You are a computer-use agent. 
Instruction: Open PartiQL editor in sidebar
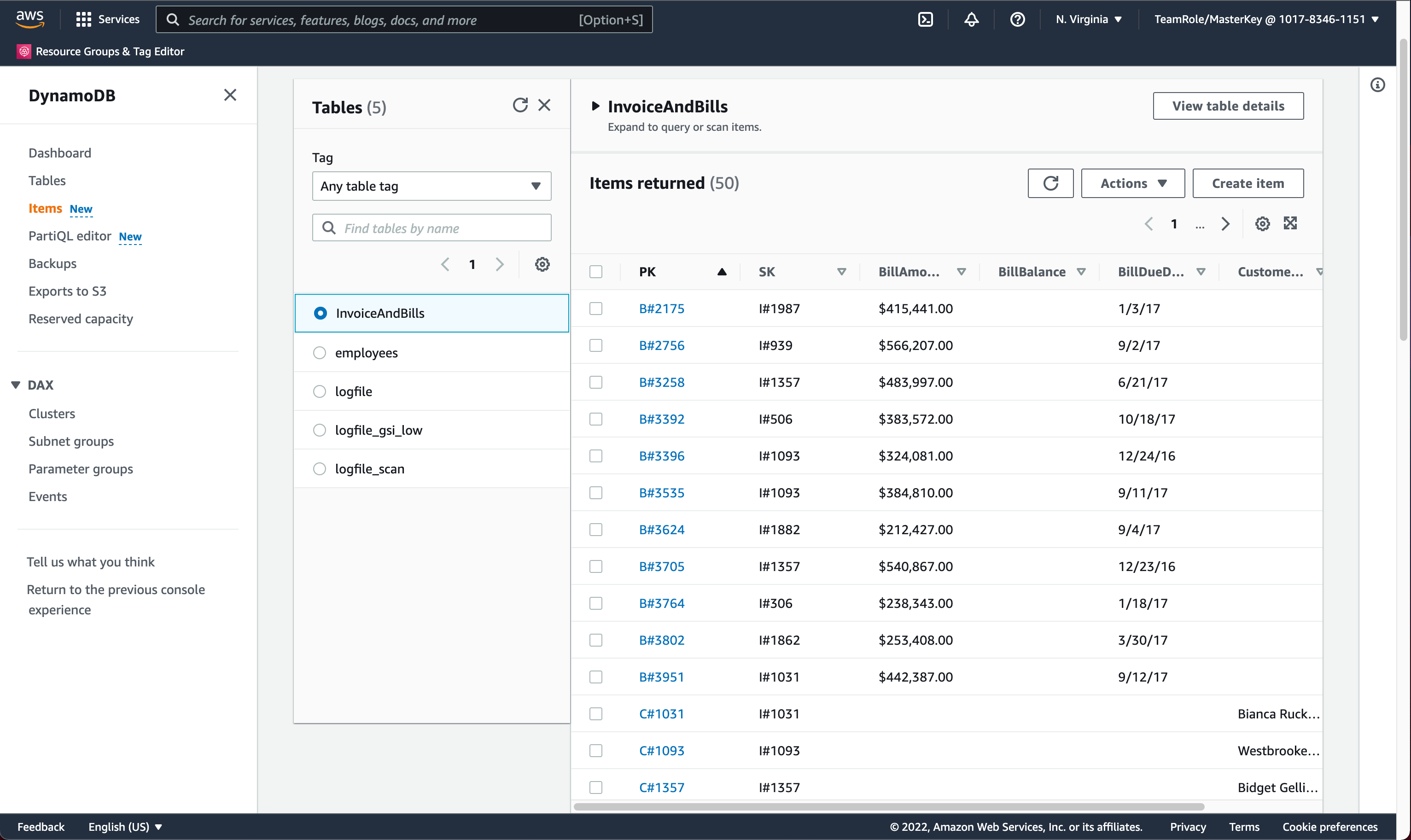(x=70, y=236)
